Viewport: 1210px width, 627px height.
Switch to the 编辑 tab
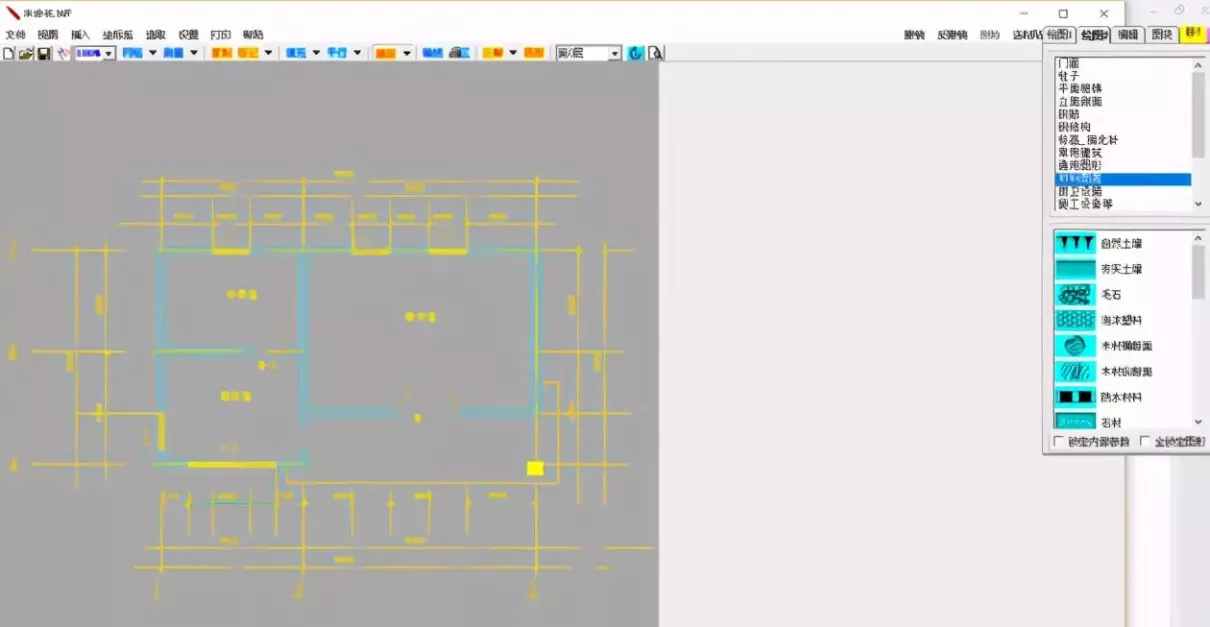point(1128,35)
